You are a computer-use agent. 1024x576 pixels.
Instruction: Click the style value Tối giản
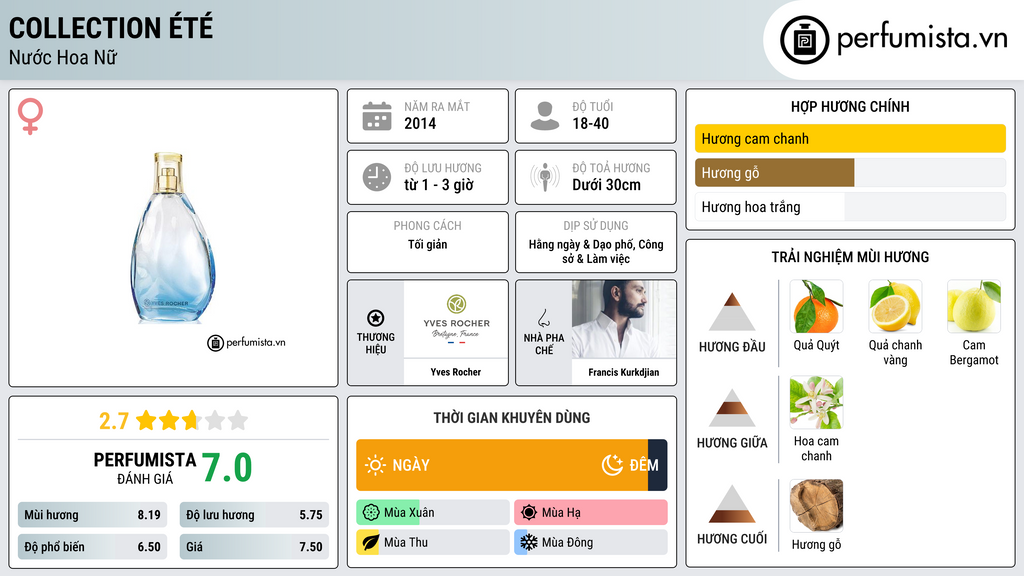click(428, 244)
